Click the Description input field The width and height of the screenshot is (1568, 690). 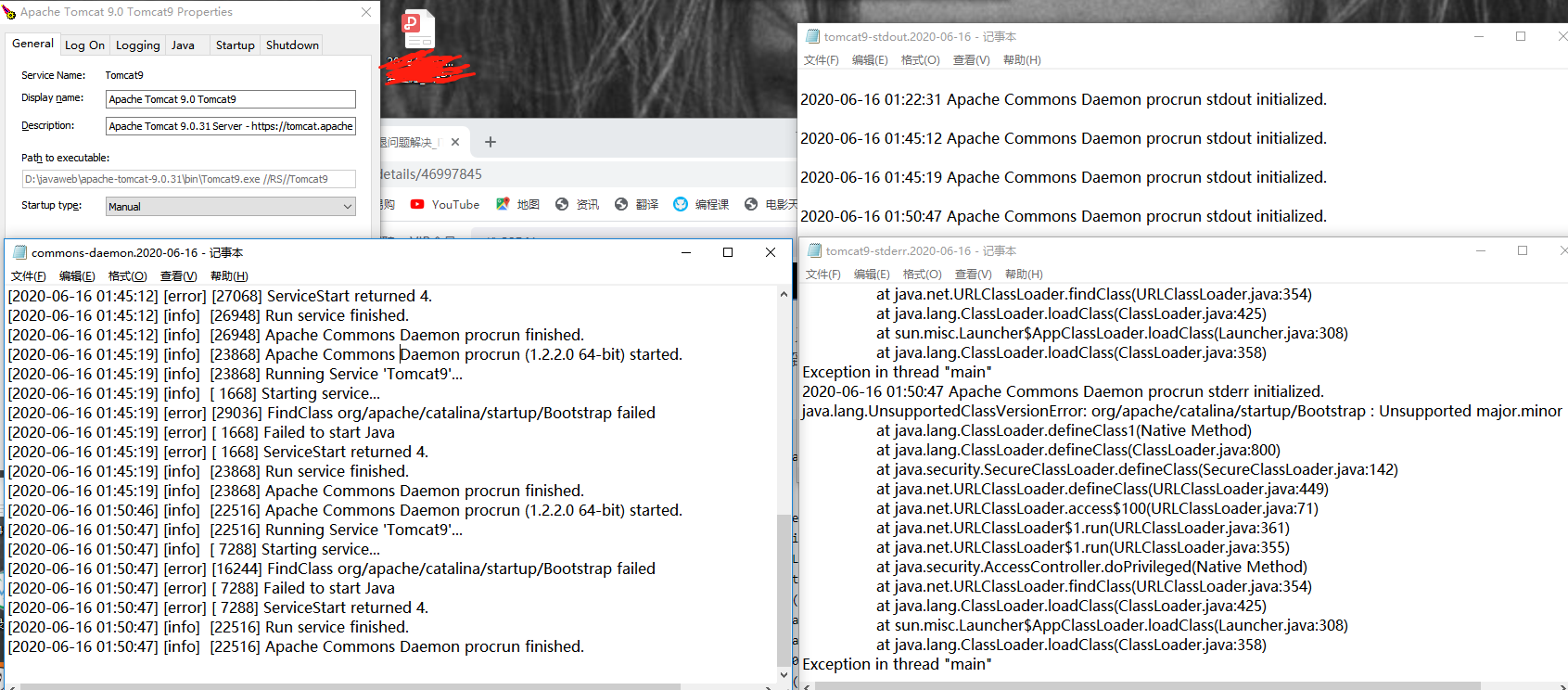[x=231, y=126]
